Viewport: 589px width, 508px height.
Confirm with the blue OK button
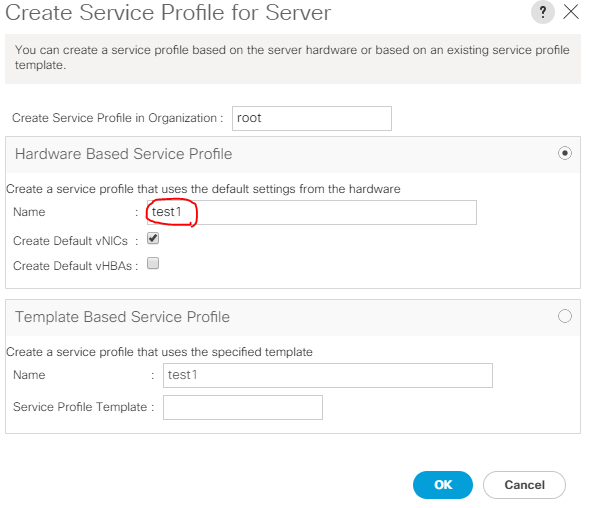coord(443,485)
